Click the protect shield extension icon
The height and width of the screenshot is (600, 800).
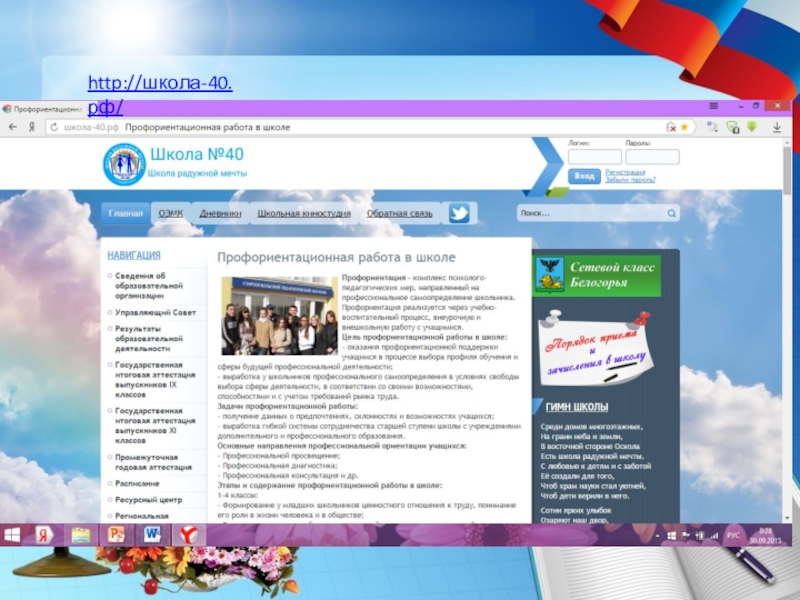tap(733, 127)
